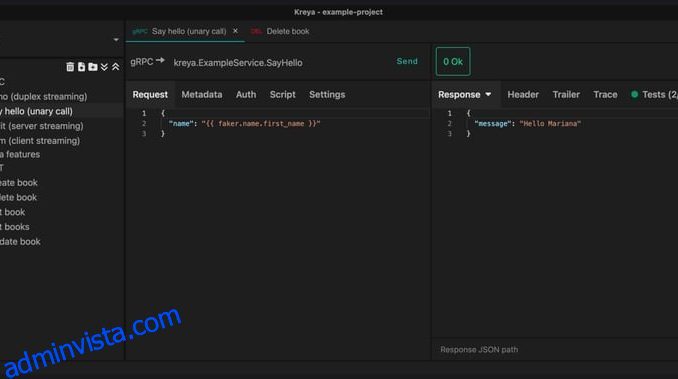Click the kreya.ExampleService.SayHello method field
Image resolution: width=678 pixels, height=379 pixels.
238,63
